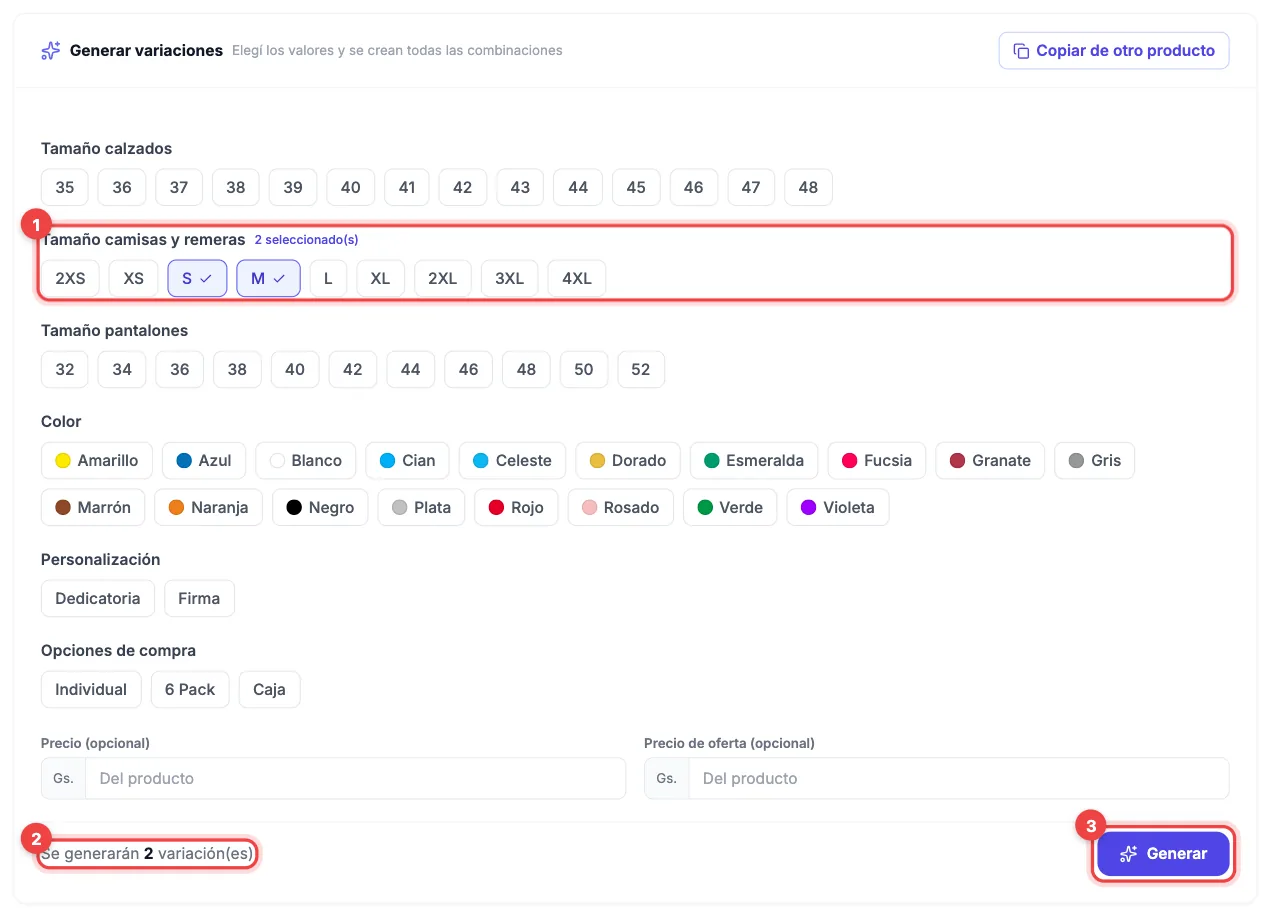Select the Individual purchase option
Image resolution: width=1271 pixels, height=918 pixels.
point(91,690)
